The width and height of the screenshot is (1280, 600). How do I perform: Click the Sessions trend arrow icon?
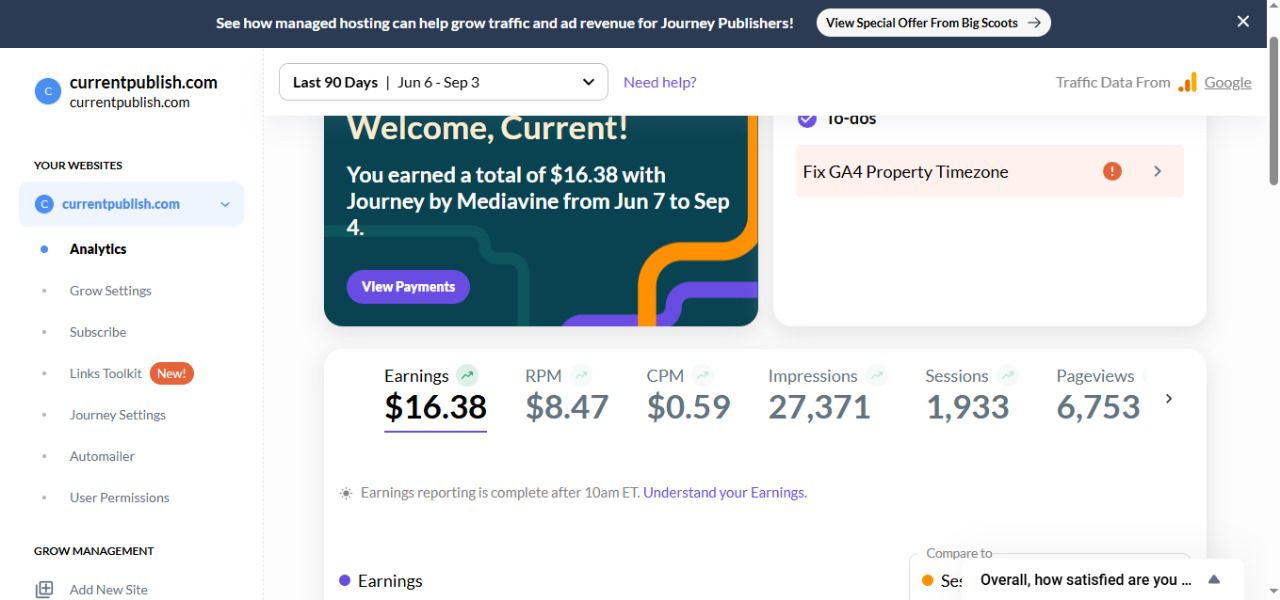point(1007,376)
